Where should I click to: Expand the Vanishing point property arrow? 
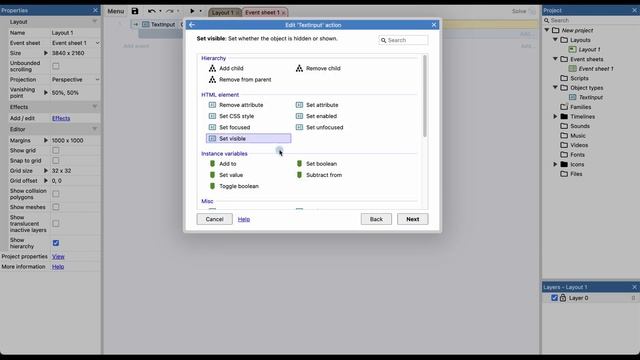tap(46, 93)
